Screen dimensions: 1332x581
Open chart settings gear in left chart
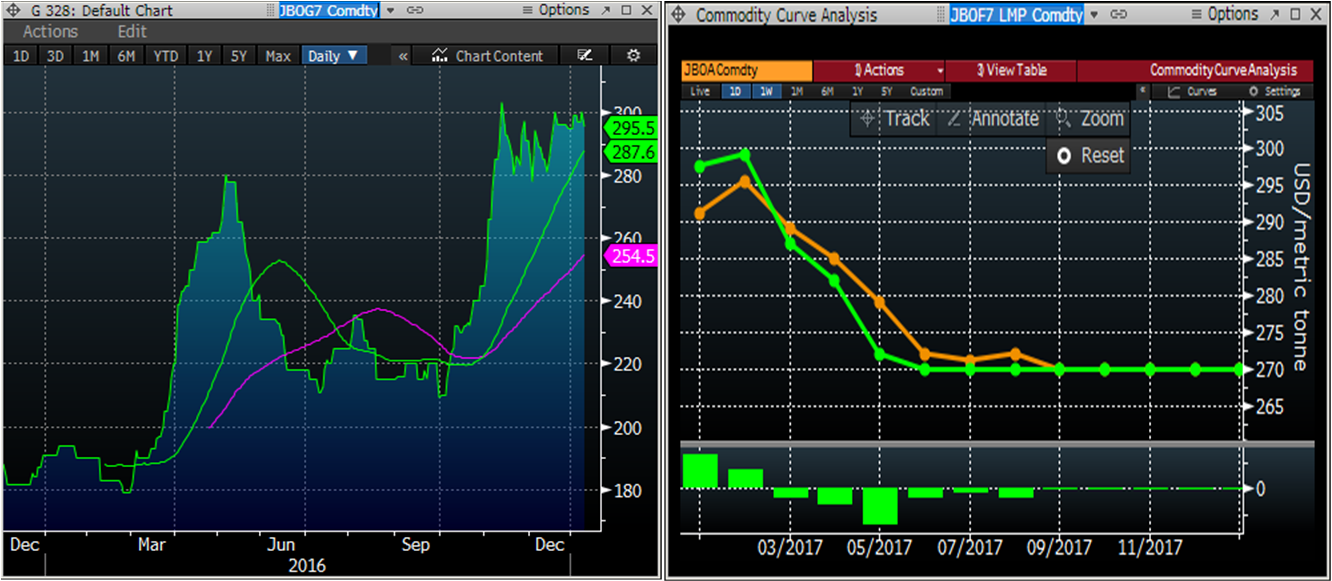pos(633,56)
